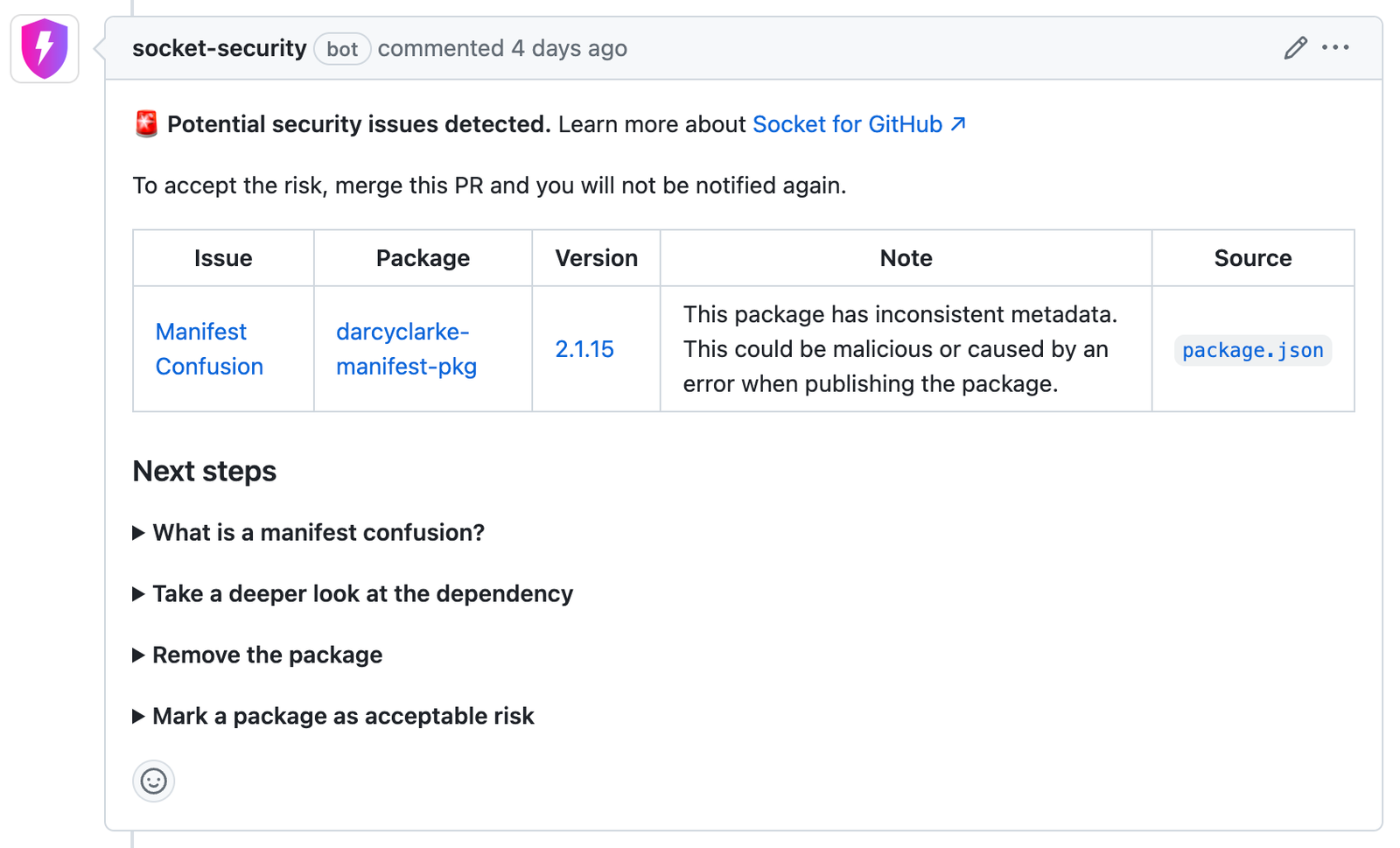Open the three-dot comment options menu
1400x848 pixels.
(1335, 48)
